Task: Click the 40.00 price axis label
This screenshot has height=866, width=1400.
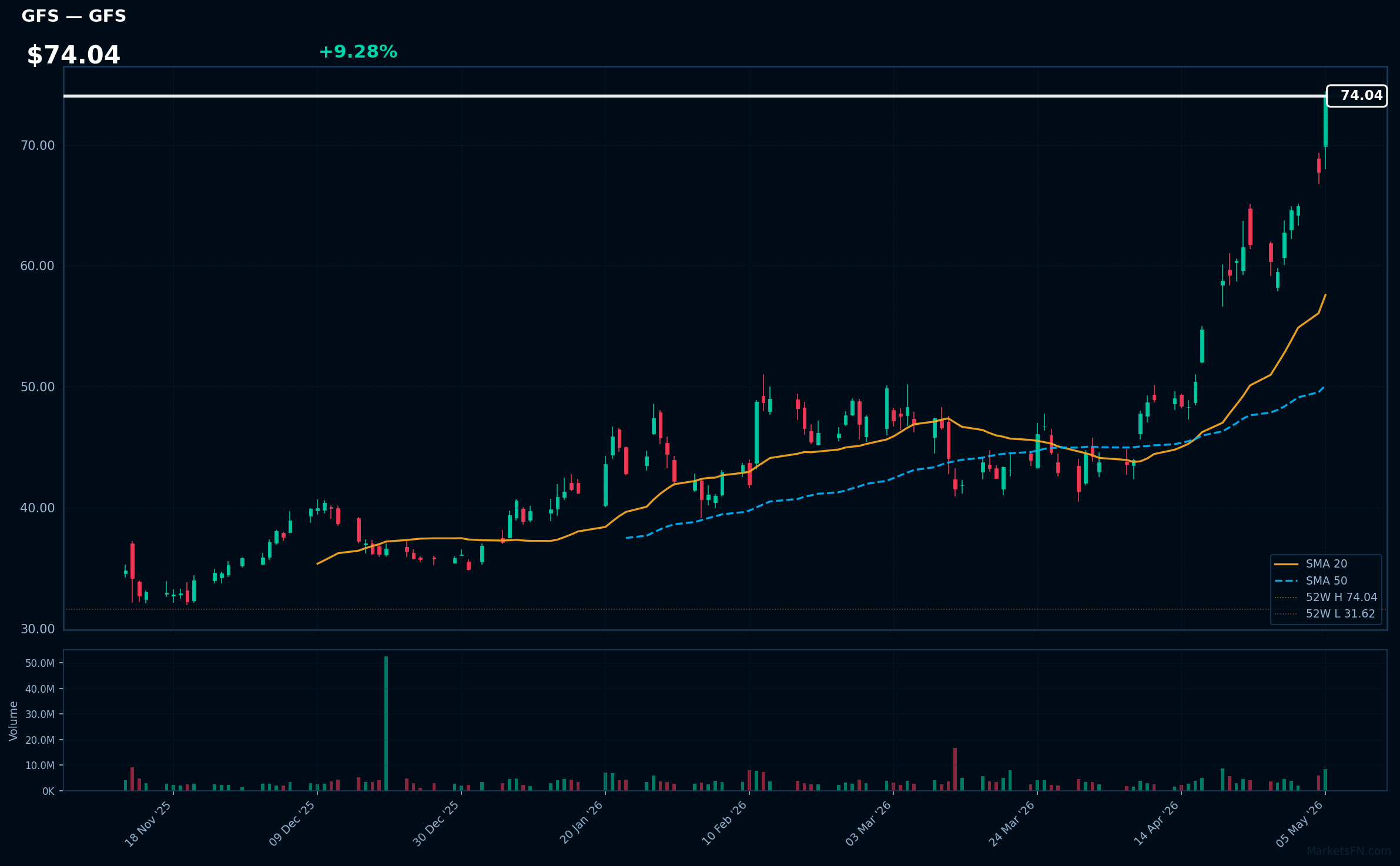Action: click(38, 508)
